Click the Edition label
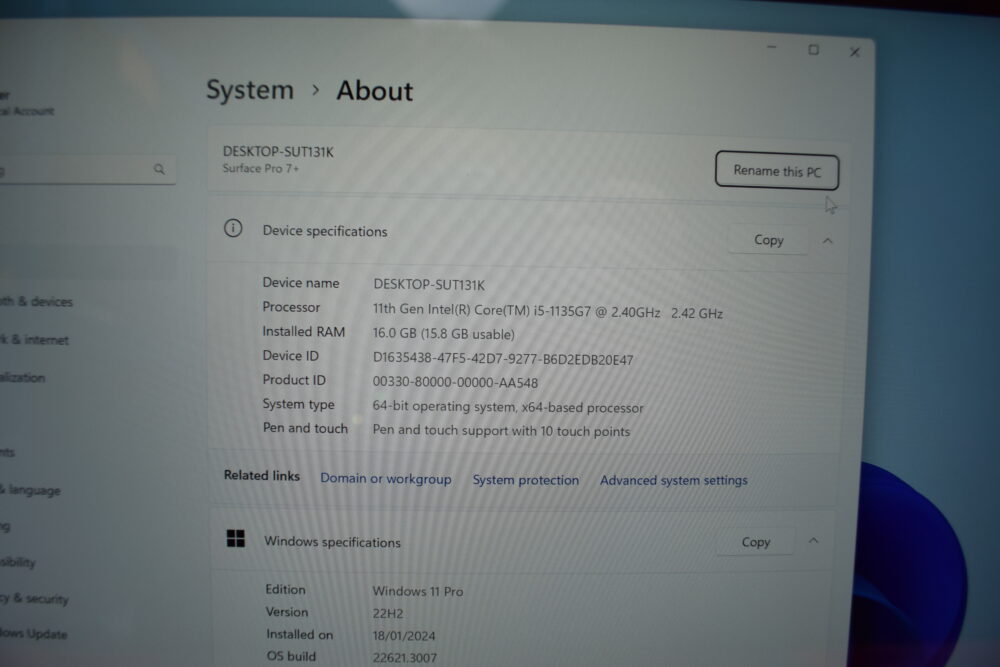 [285, 589]
